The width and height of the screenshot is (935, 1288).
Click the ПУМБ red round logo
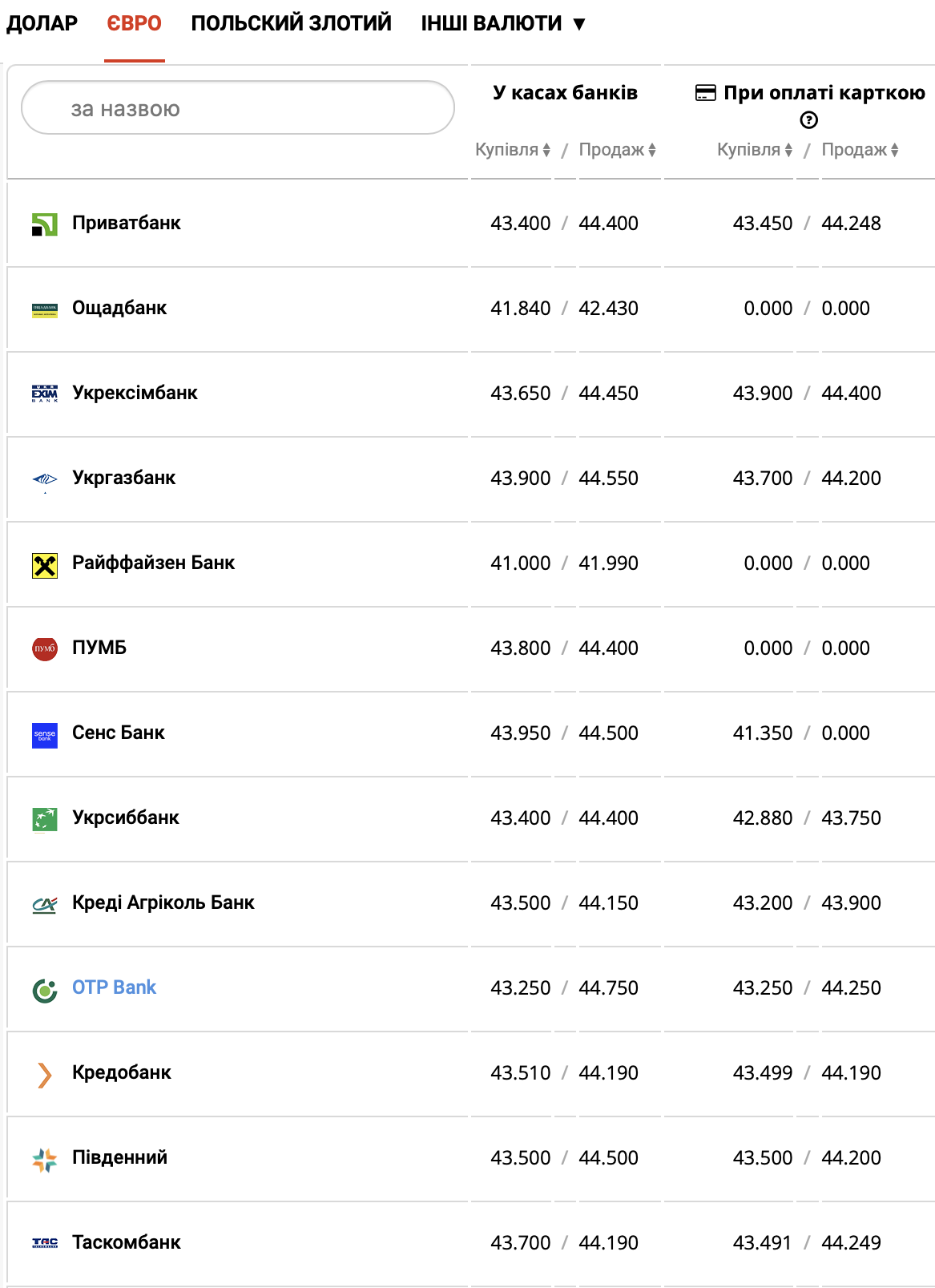[45, 648]
